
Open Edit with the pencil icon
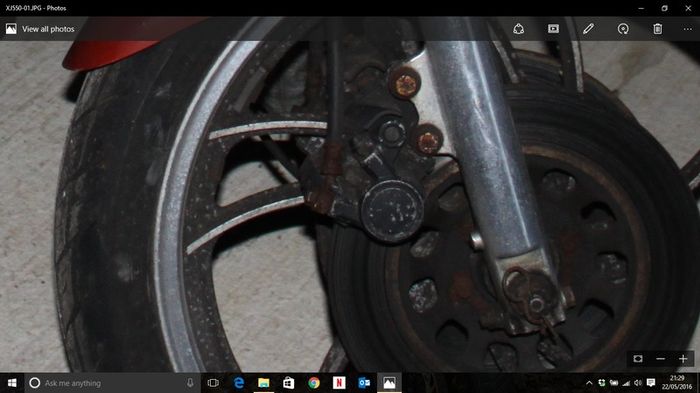(x=588, y=29)
